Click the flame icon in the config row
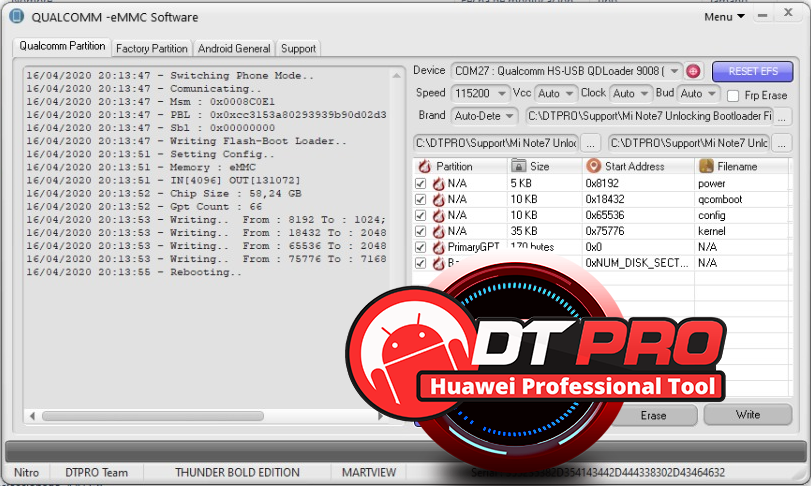The image size is (811, 486). coord(439,216)
